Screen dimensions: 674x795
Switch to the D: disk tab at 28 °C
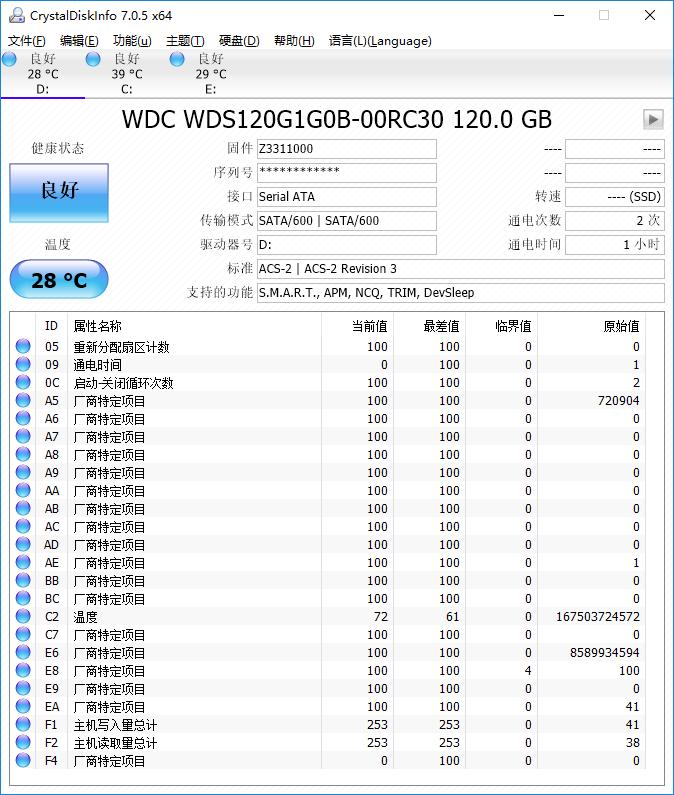[x=43, y=74]
